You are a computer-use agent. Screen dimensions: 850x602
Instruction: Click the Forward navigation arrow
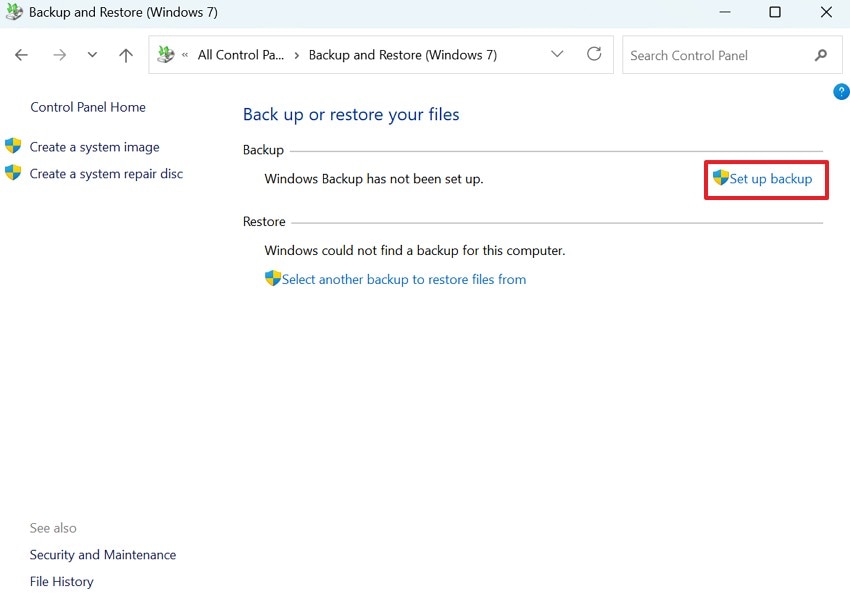coord(59,55)
